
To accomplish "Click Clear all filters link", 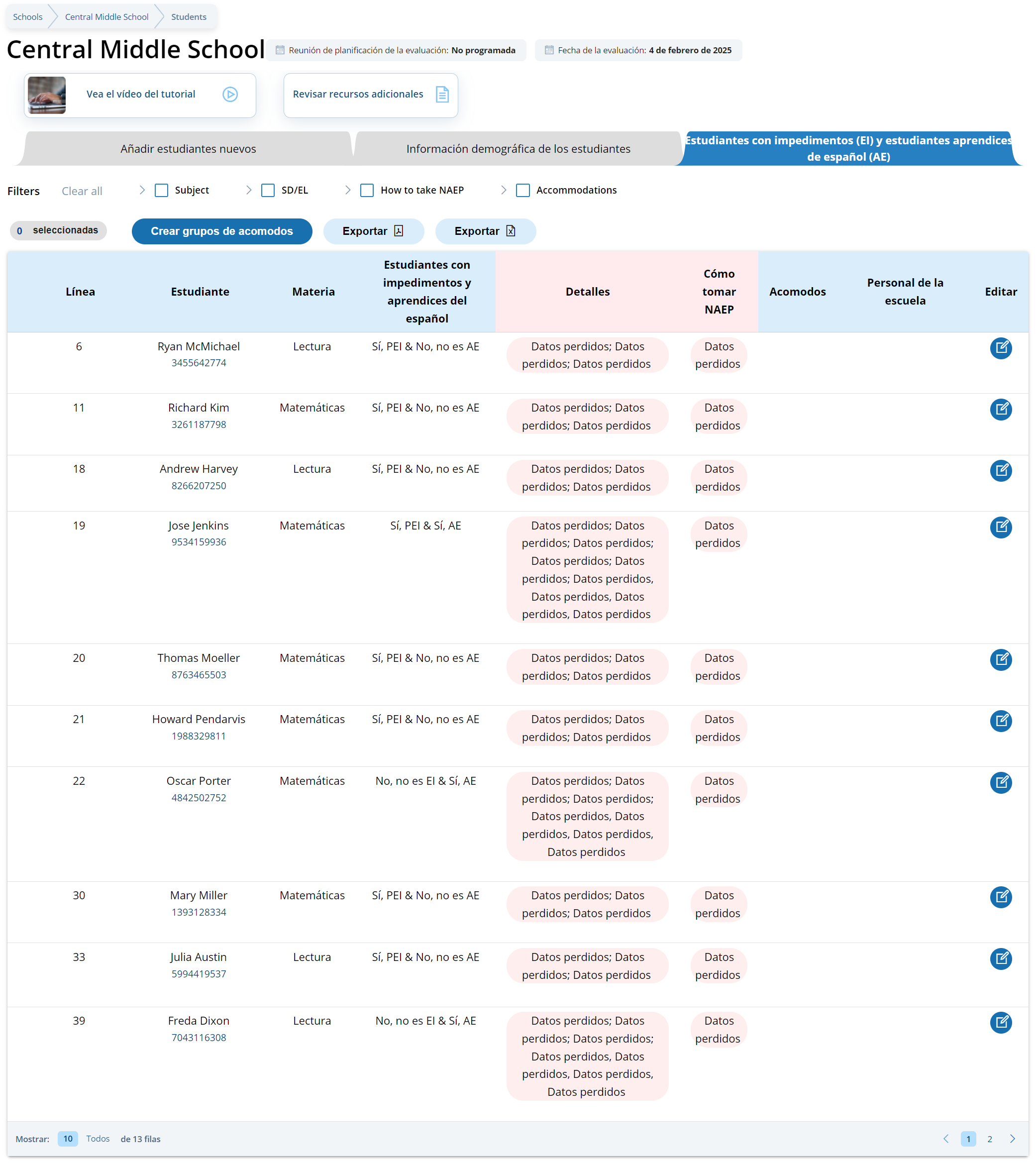I will coord(82,191).
